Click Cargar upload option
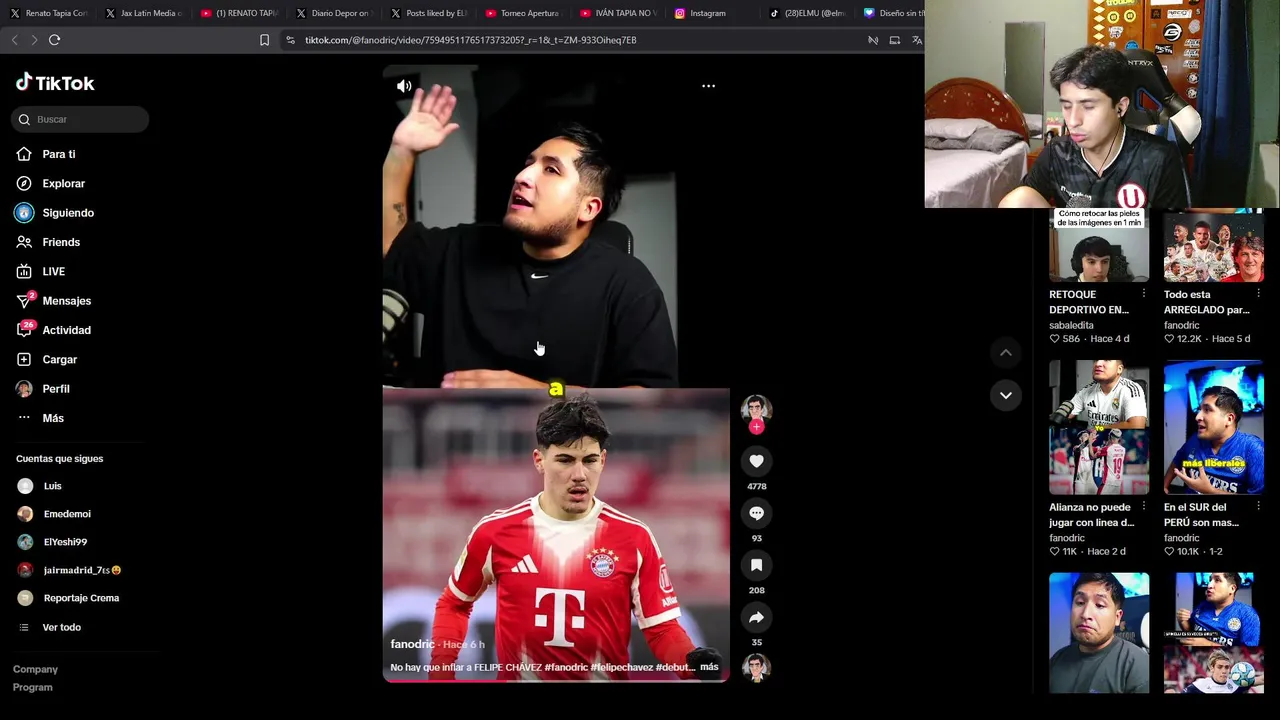Viewport: 1280px width, 720px height. (47, 359)
